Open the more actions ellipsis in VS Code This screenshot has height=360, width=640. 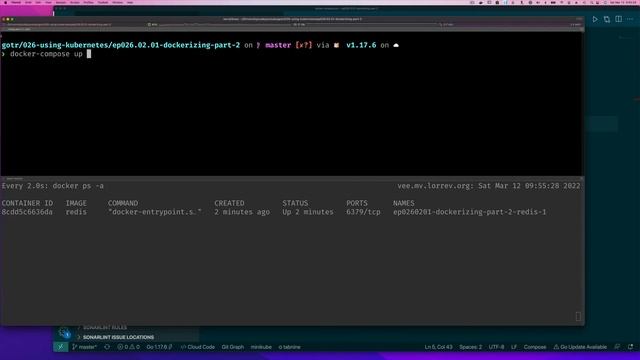coord(630,19)
